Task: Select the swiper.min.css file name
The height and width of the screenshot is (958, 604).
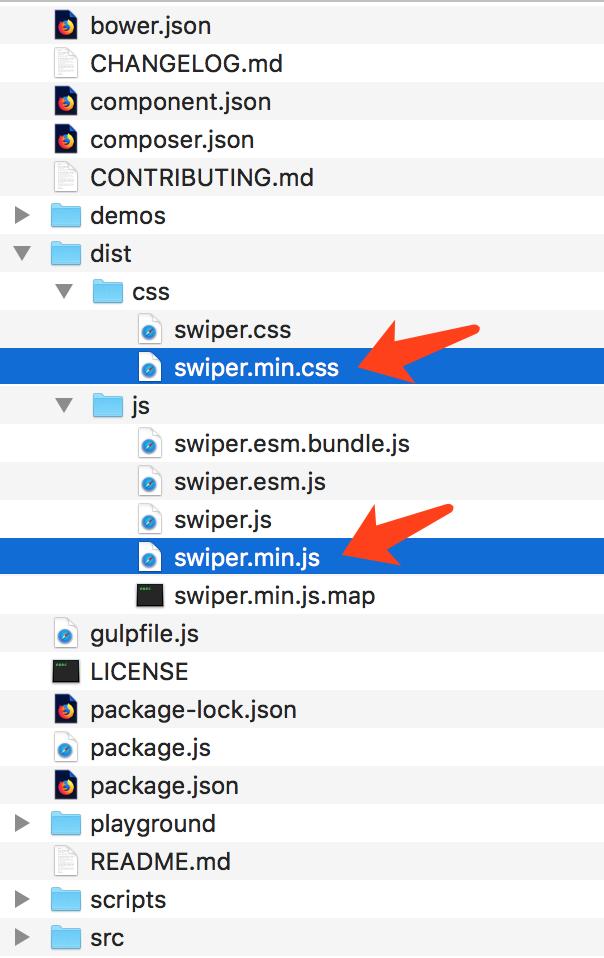Action: click(257, 368)
